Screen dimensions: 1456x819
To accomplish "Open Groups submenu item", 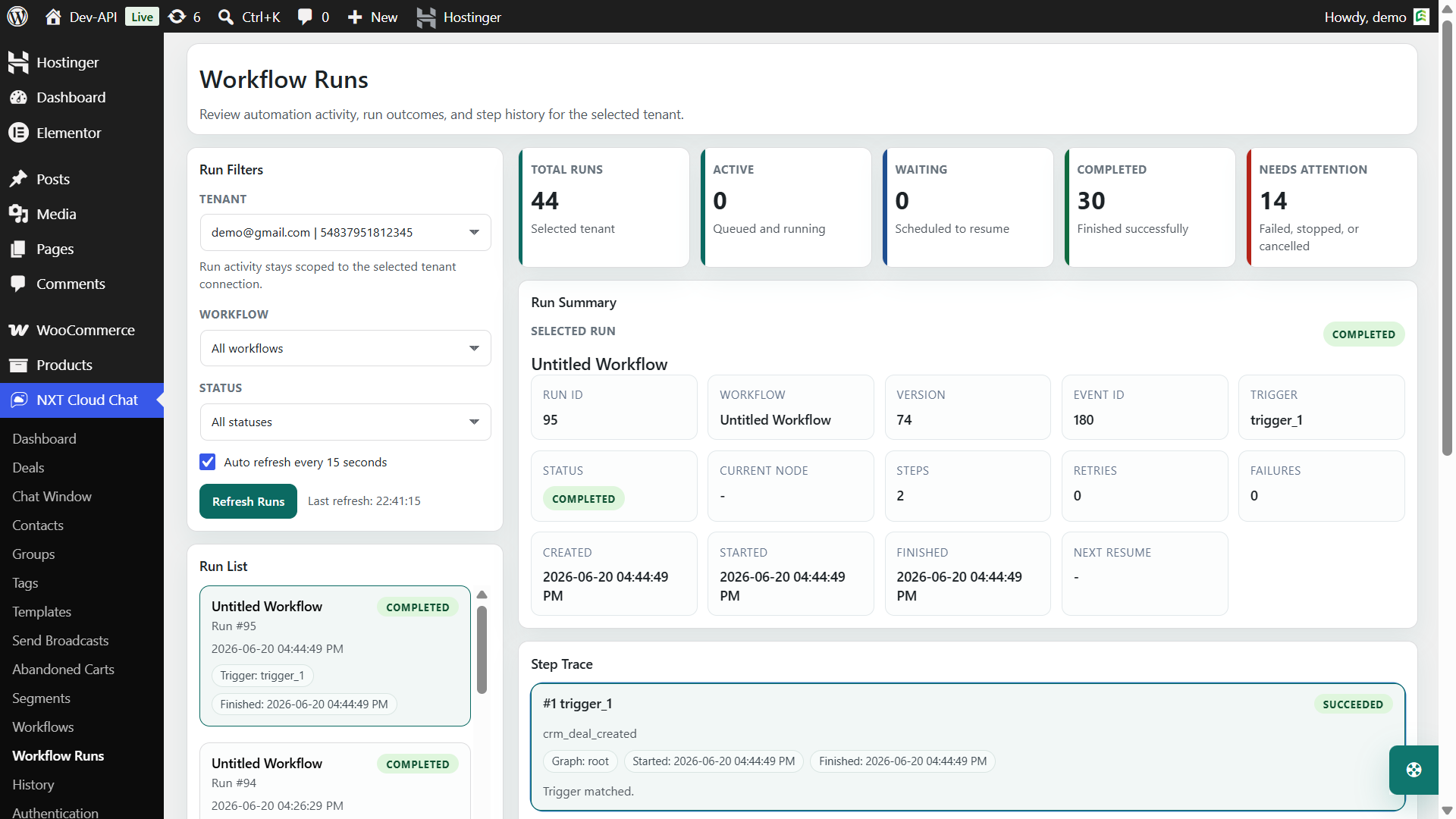I will point(33,554).
